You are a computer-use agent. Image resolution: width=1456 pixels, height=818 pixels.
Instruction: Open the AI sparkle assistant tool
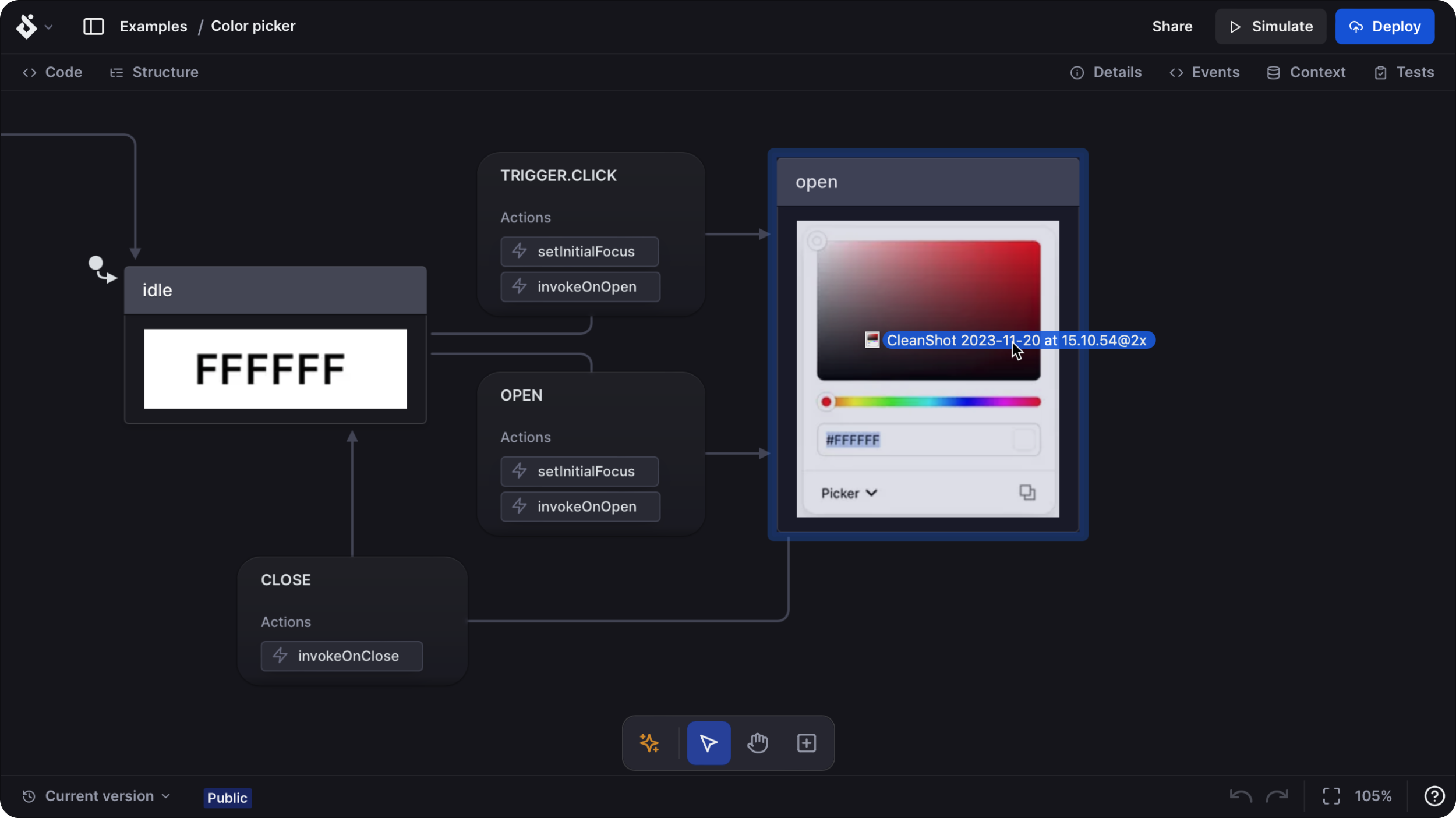(x=649, y=742)
